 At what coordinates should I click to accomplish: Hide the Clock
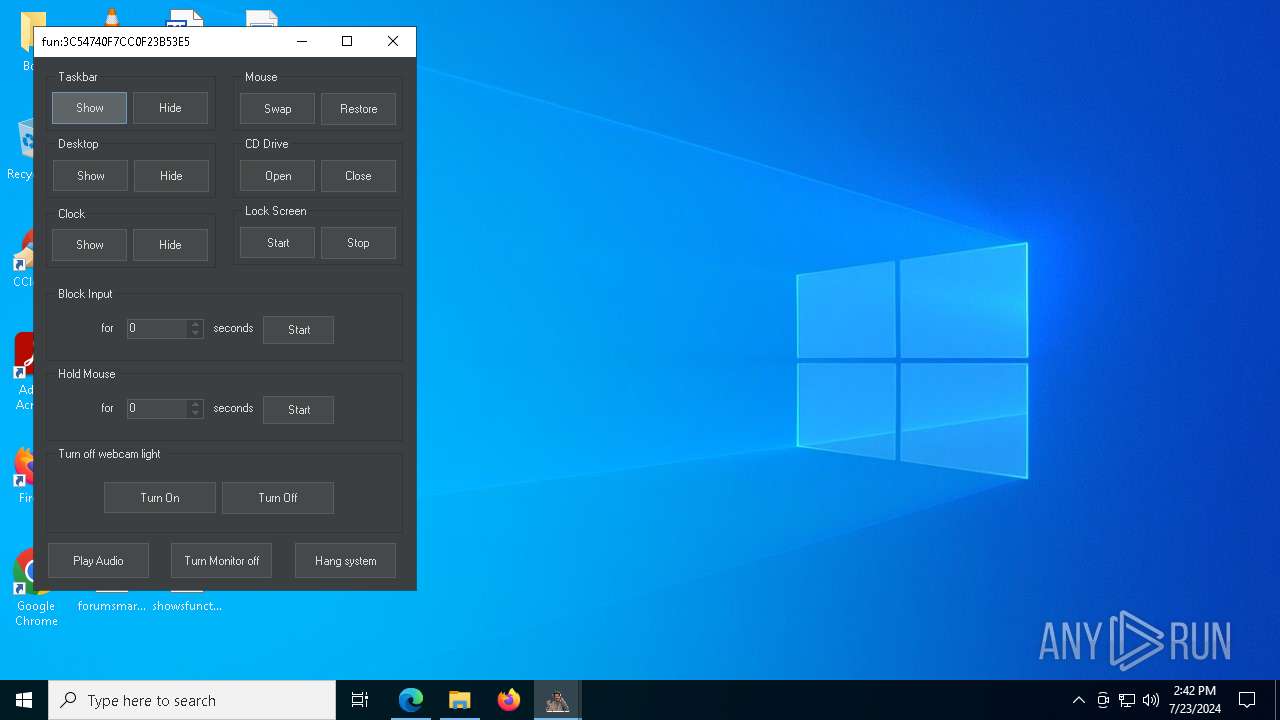[x=170, y=245]
